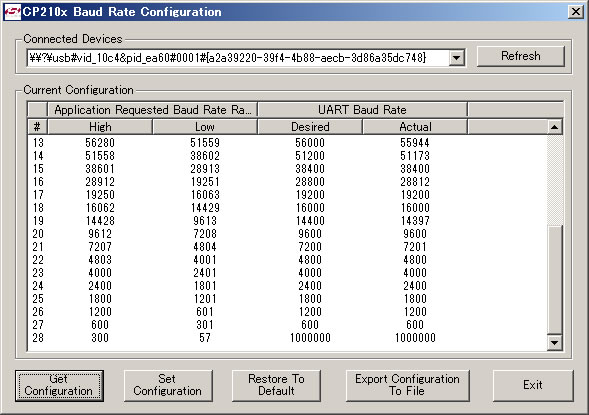Select row 21 Actual value 7201
The width and height of the screenshot is (589, 415).
pyautogui.click(x=415, y=247)
